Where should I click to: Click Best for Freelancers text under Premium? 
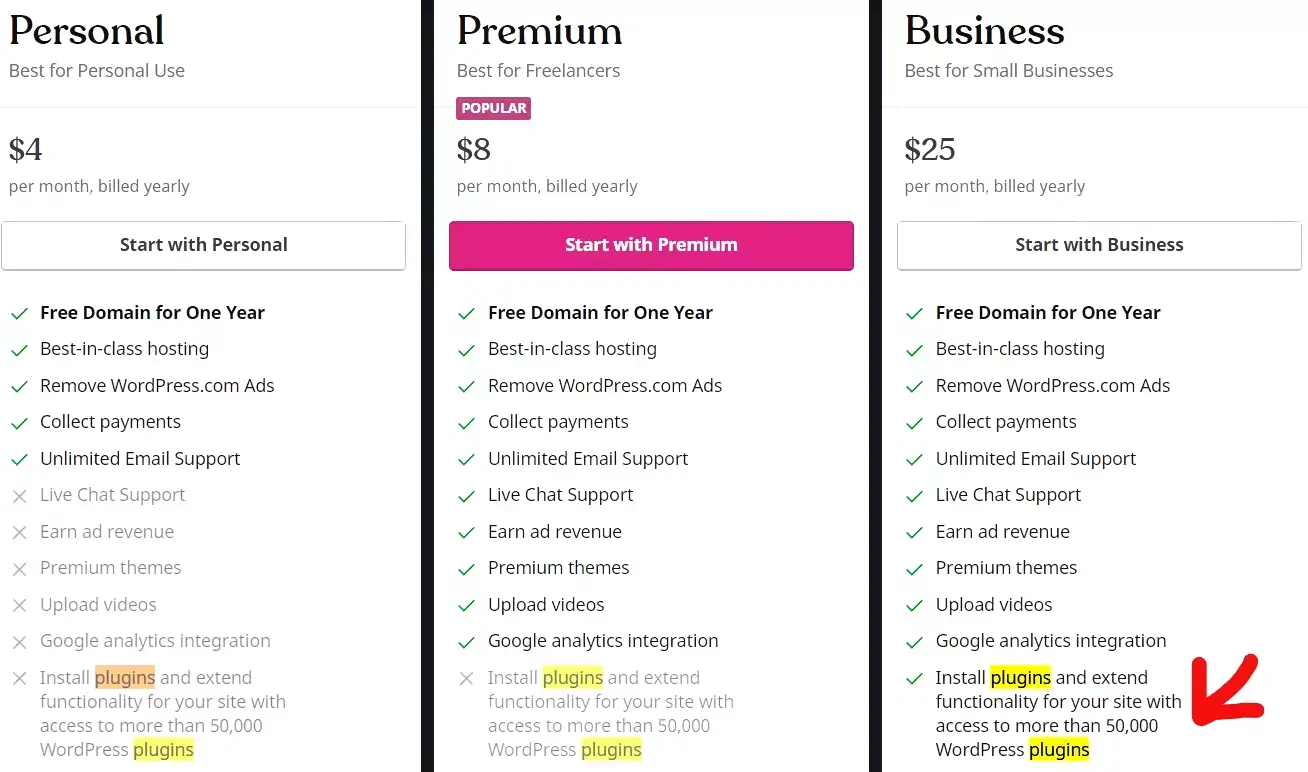[x=538, y=70]
